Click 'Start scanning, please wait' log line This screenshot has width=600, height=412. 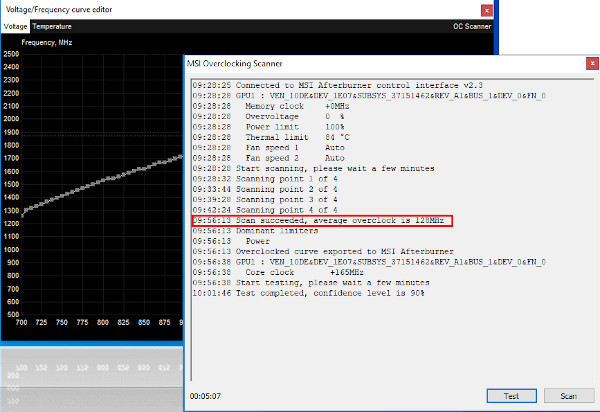313,168
